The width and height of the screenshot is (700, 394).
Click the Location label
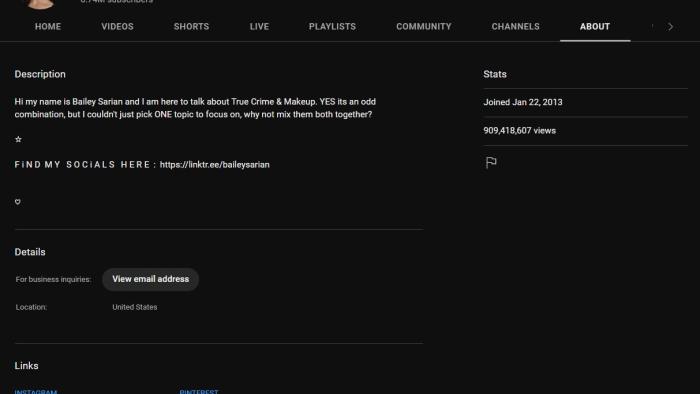pyautogui.click(x=31, y=307)
